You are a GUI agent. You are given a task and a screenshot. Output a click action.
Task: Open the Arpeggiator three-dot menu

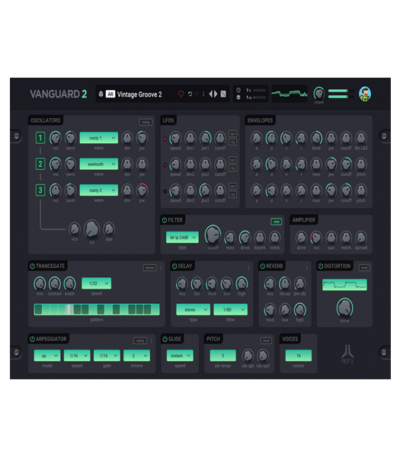[151, 341]
